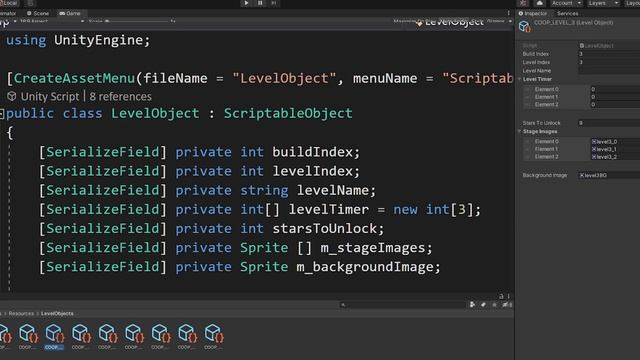This screenshot has height=360, width=640.
Task: Click the ScriptableObject base class name
Action: point(288,113)
